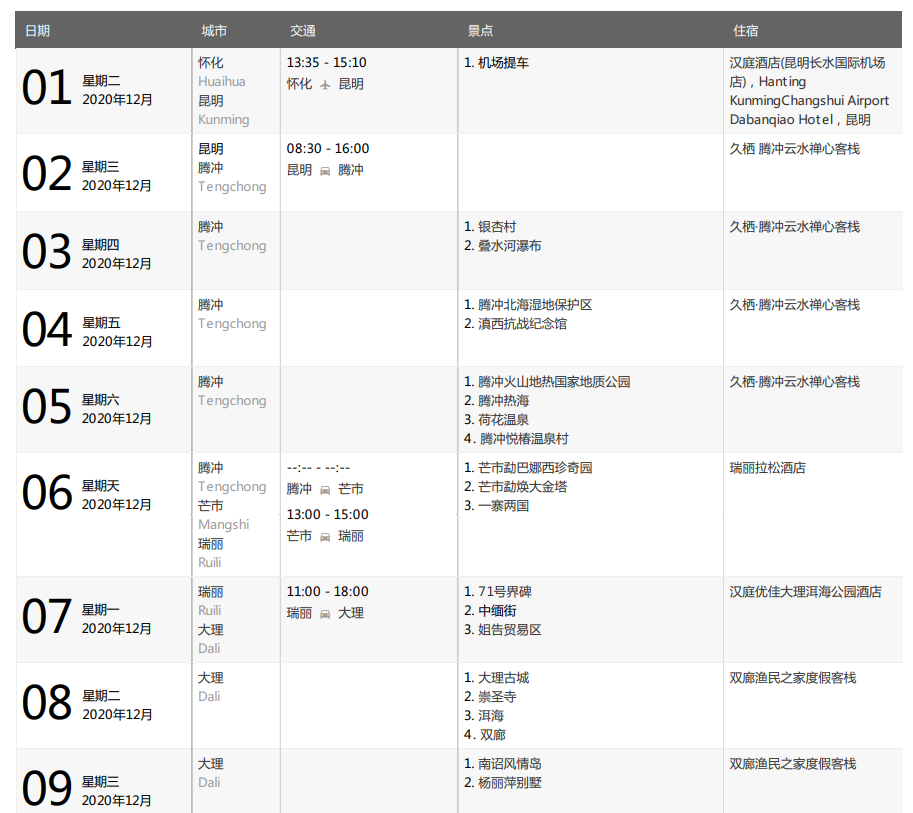Select the 滇西抗战纪念馆 attraction
Viewport: 913px width, 813px height.
(x=522, y=324)
